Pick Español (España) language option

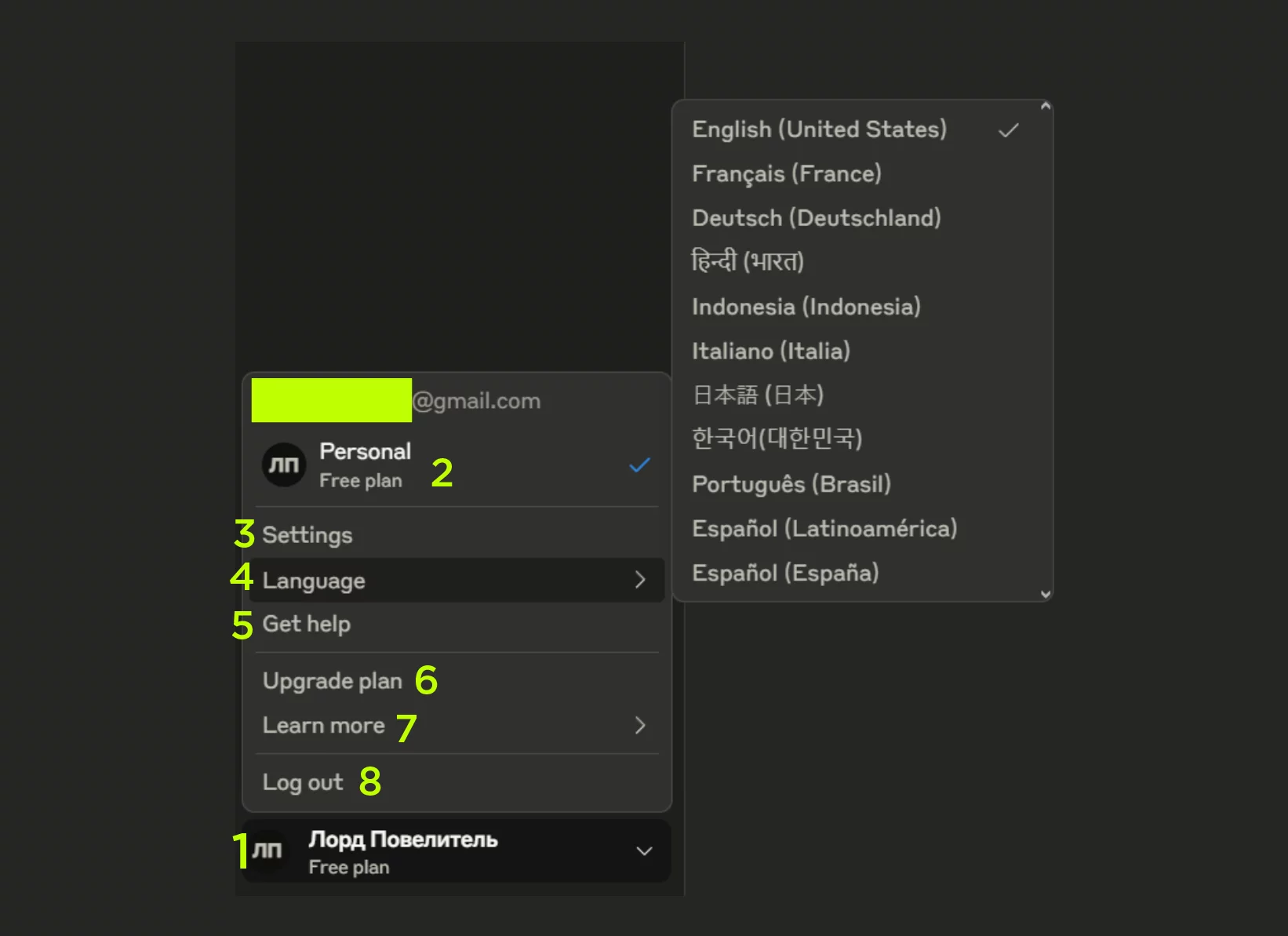pyautogui.click(x=784, y=573)
